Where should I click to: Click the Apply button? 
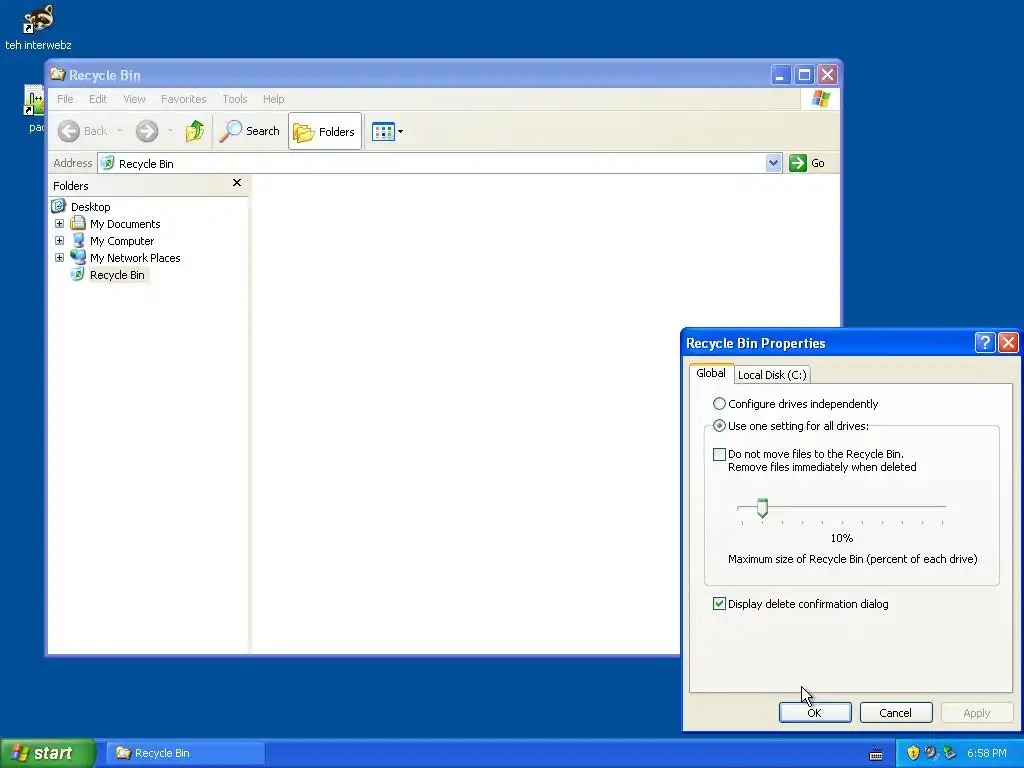tap(977, 713)
